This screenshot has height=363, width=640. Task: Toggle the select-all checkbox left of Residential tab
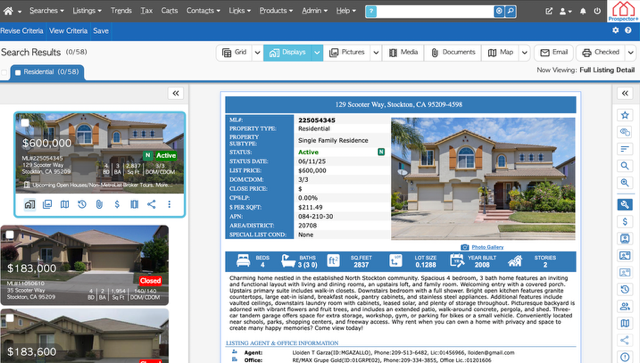point(4,72)
